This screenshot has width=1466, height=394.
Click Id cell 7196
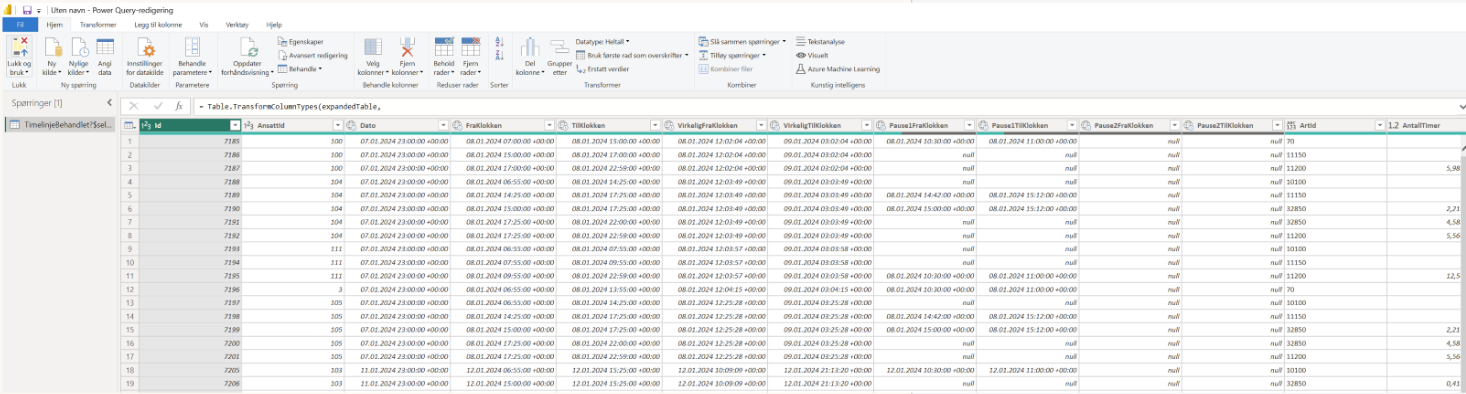click(x=189, y=288)
